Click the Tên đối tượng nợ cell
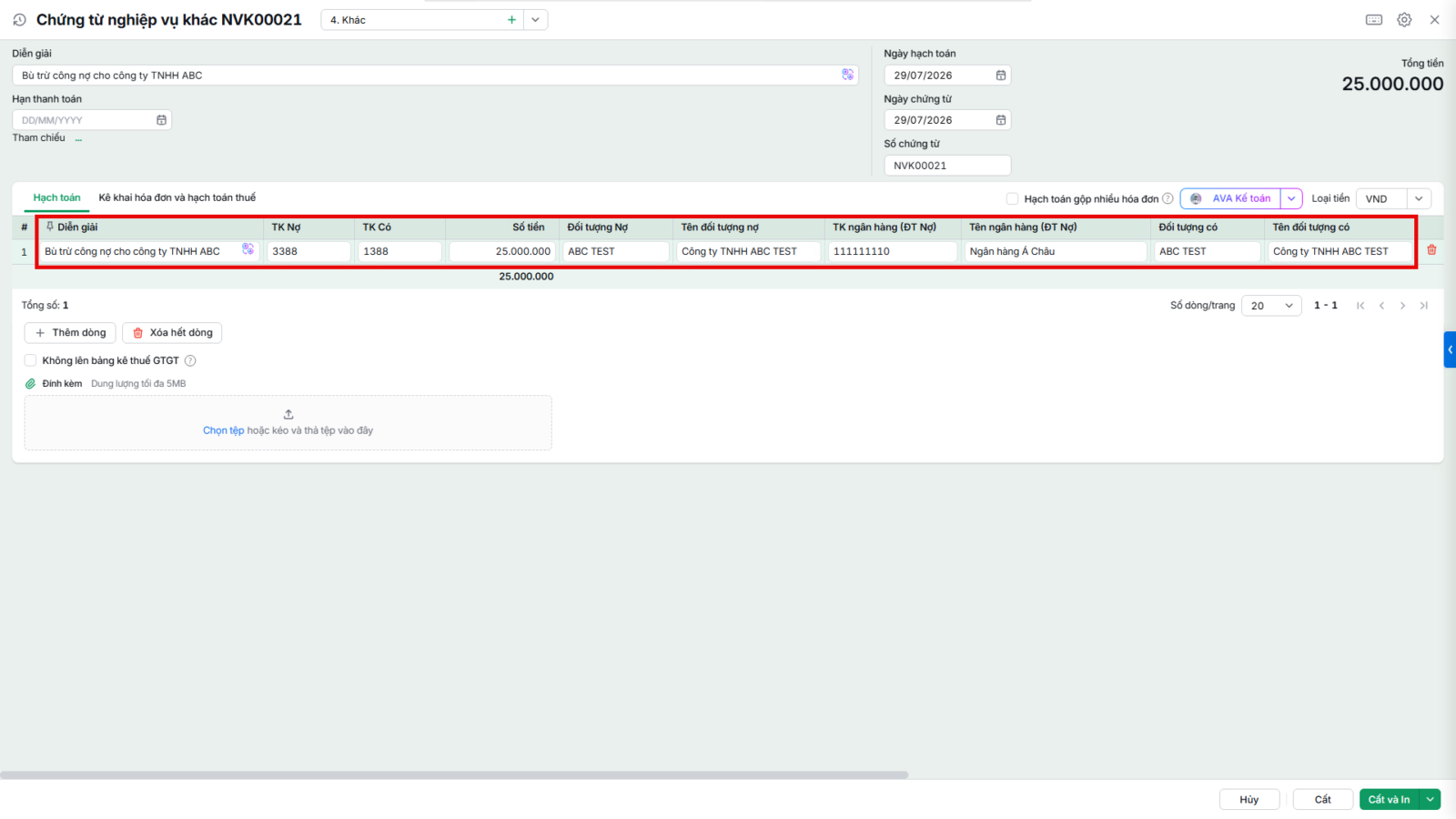Image resolution: width=1456 pixels, height=819 pixels. 748,251
